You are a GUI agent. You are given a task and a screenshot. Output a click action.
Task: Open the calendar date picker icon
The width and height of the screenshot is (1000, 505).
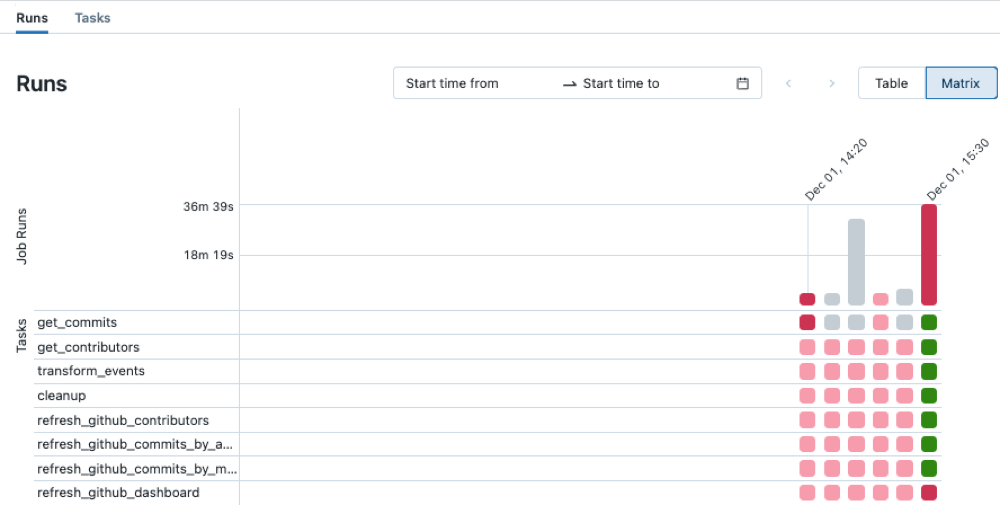(743, 84)
